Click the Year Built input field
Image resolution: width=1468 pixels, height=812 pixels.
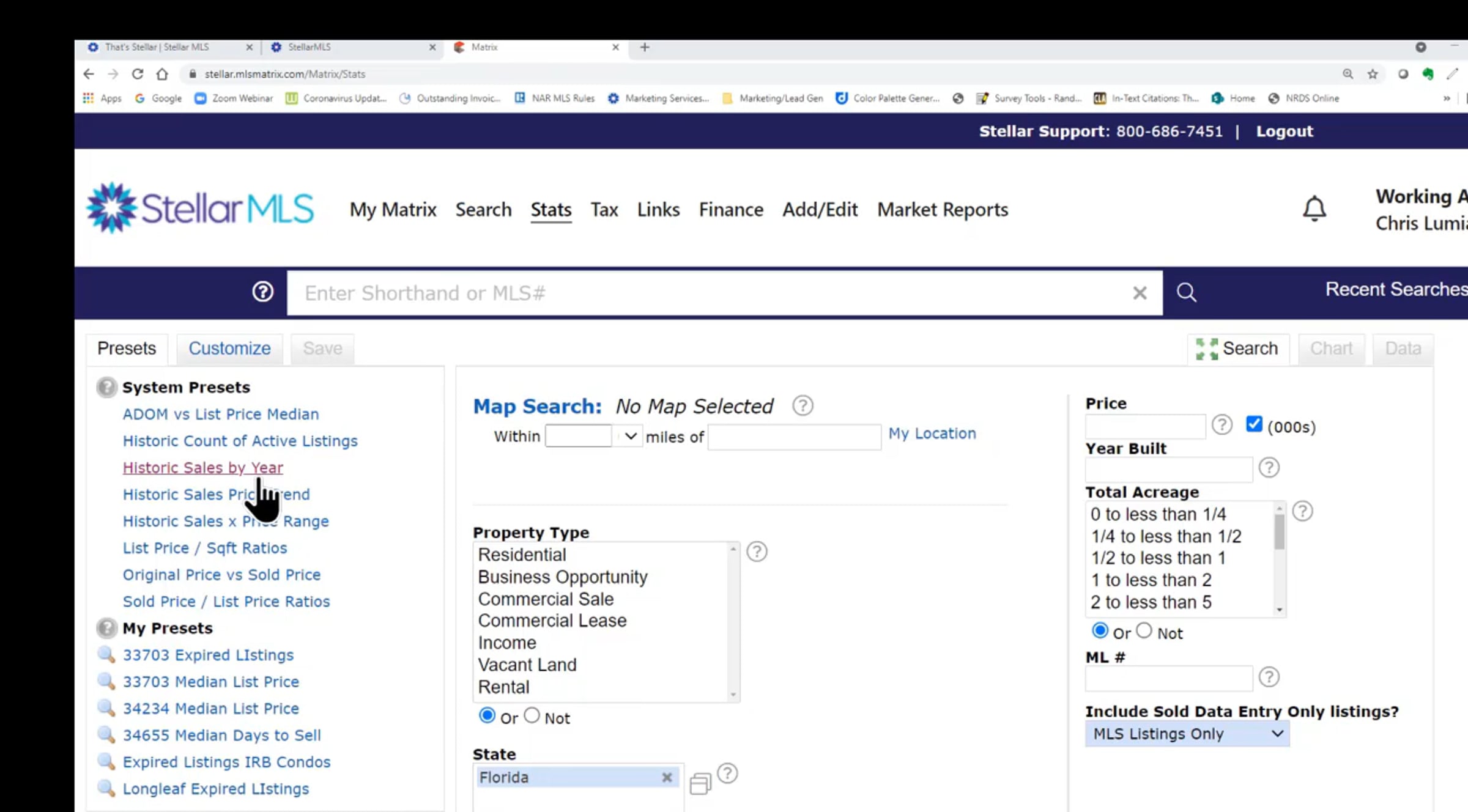[x=1169, y=469]
